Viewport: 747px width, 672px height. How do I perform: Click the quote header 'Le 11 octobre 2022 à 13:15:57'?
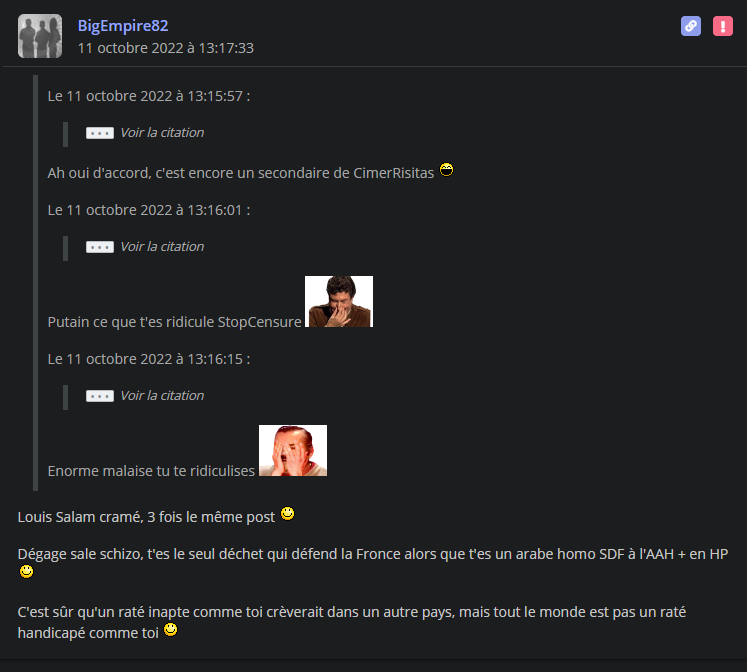click(149, 96)
